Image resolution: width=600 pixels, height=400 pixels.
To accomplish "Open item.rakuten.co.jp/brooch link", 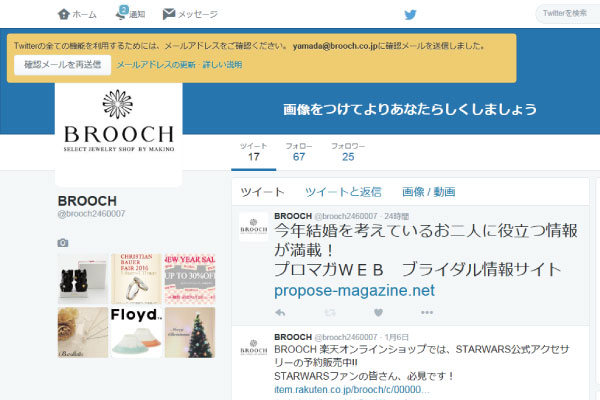I will pos(352,390).
